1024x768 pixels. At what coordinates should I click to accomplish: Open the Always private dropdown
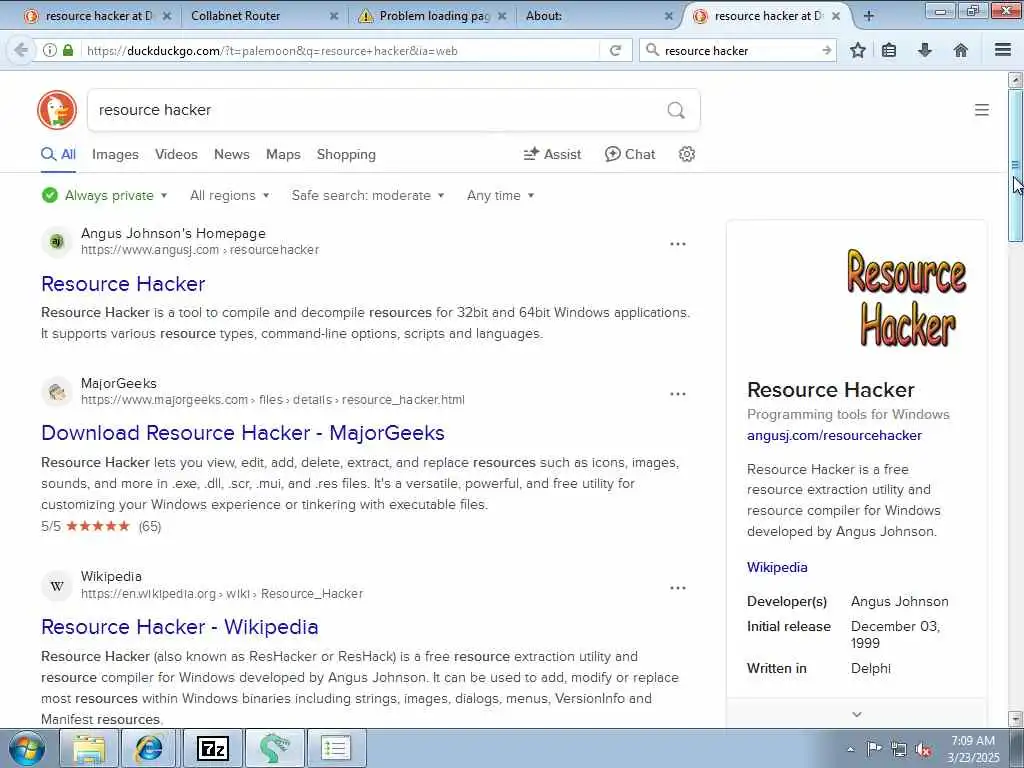click(104, 195)
